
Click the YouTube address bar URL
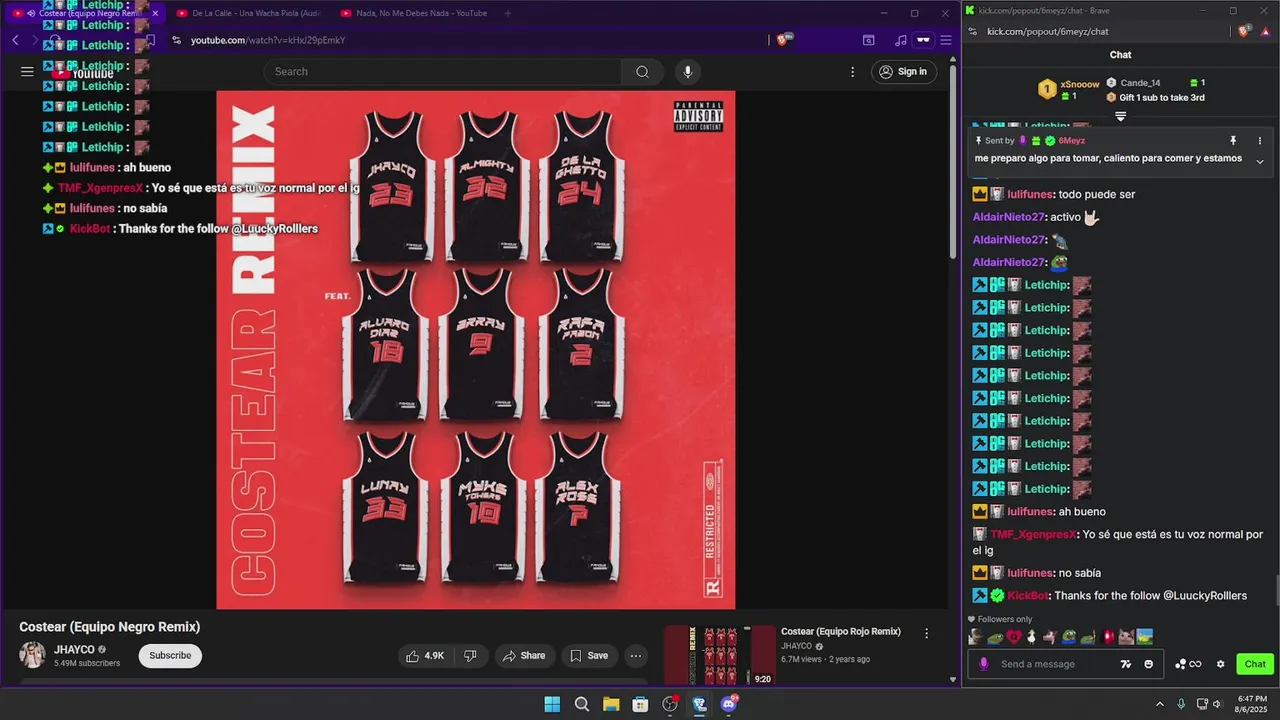(x=268, y=40)
